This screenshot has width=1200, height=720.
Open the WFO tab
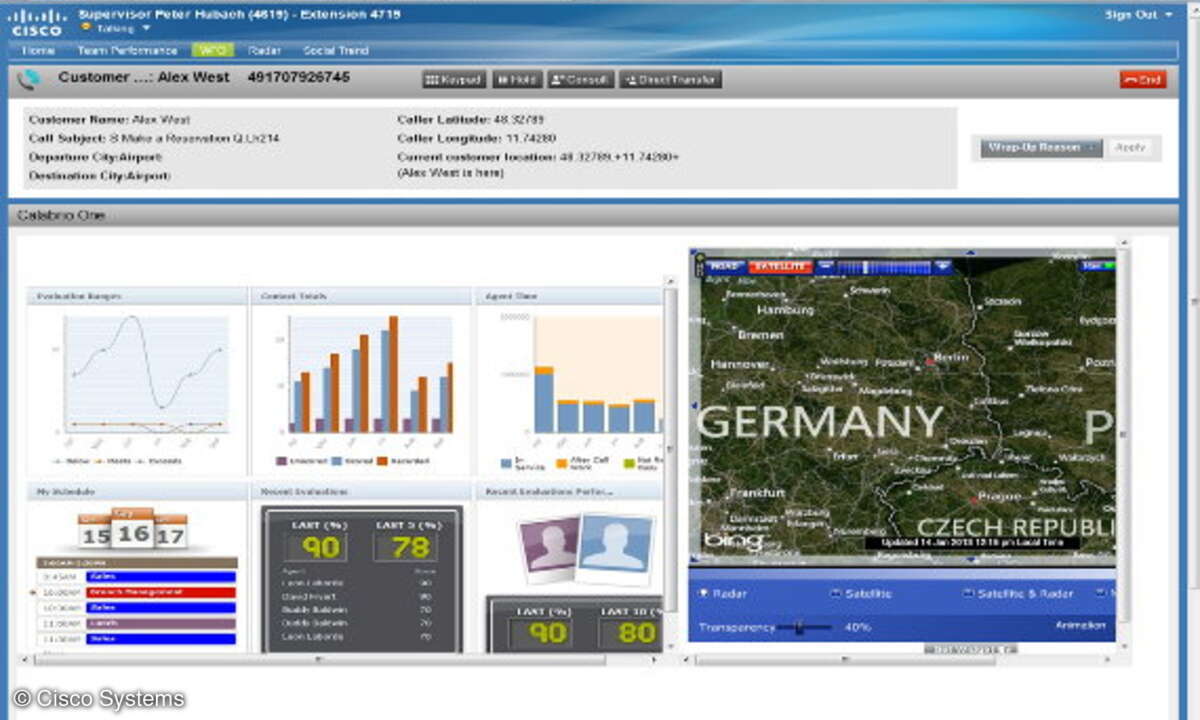211,50
